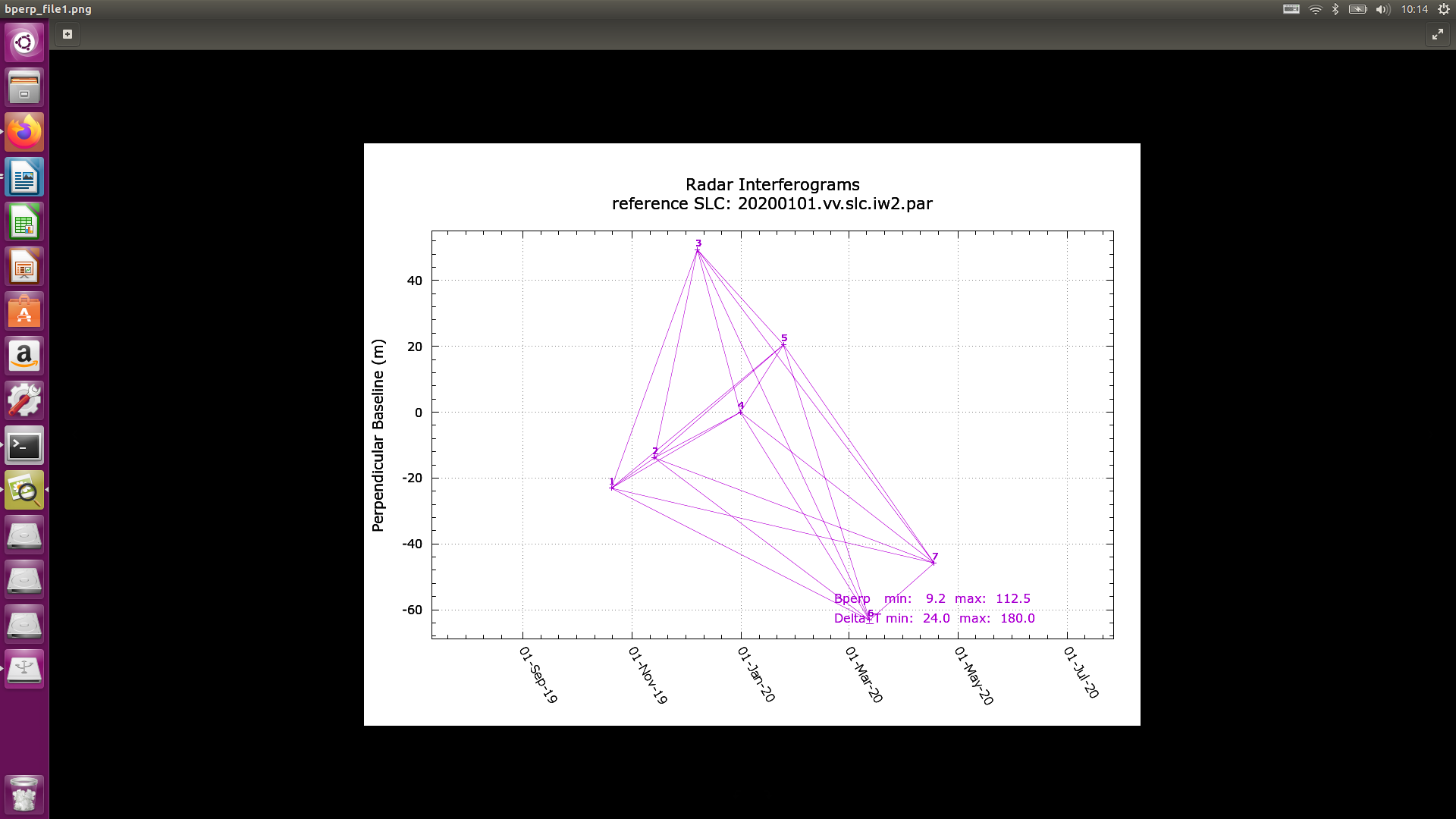Toggle fullscreen with the expand arrows icon
Image resolution: width=1456 pixels, height=819 pixels.
[1437, 34]
